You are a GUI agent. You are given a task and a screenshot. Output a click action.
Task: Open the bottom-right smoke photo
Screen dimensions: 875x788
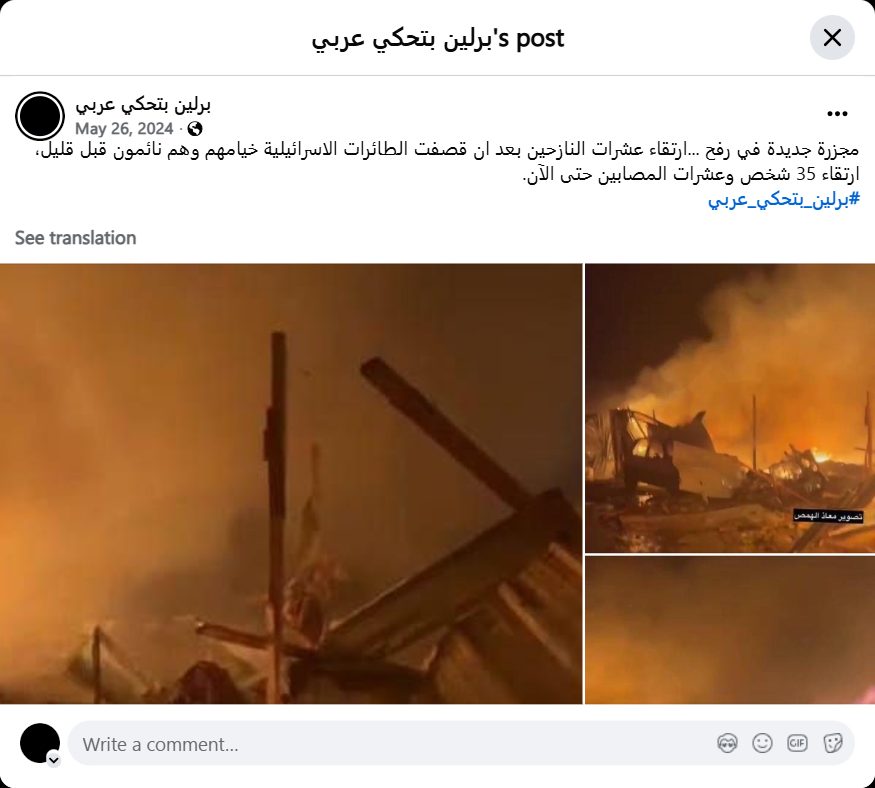click(730, 630)
